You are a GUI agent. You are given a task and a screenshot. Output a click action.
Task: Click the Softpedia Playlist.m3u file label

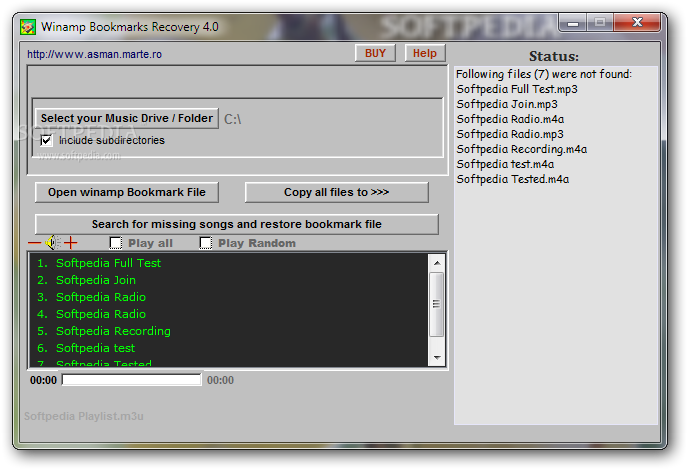[x=84, y=416]
